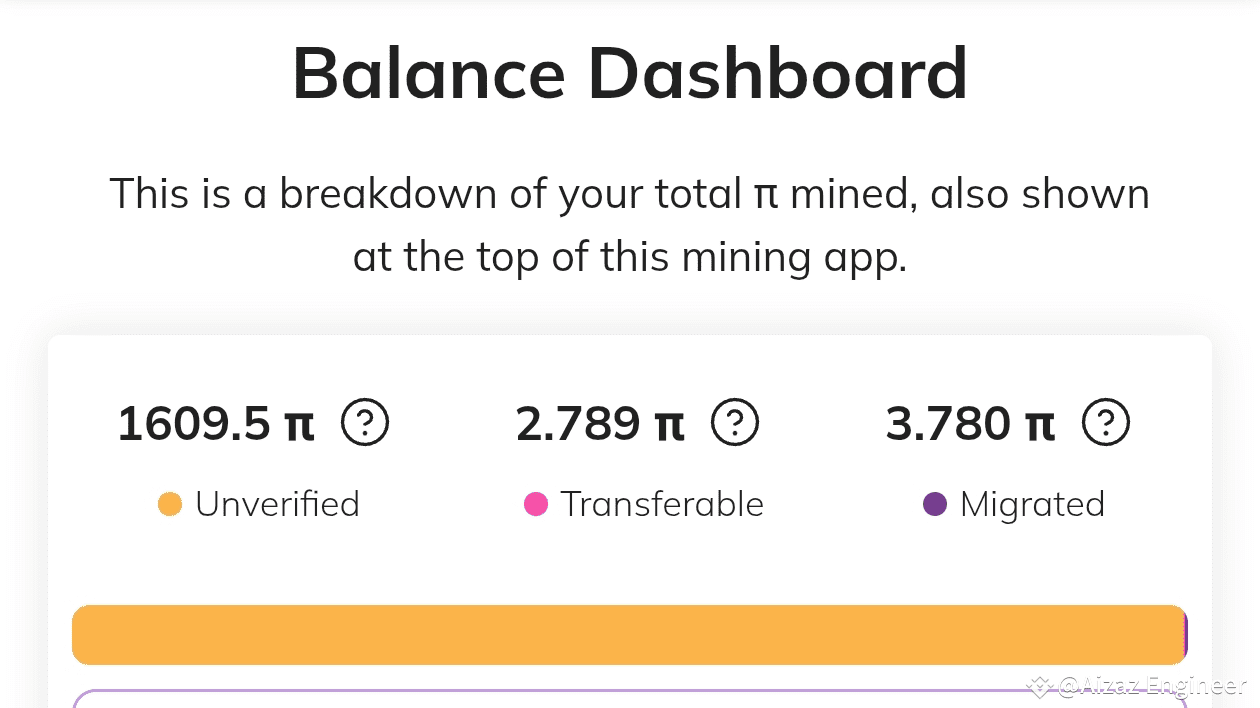The width and height of the screenshot is (1260, 708).
Task: Click the 1609.5 π unverified amount
Action: (216, 424)
